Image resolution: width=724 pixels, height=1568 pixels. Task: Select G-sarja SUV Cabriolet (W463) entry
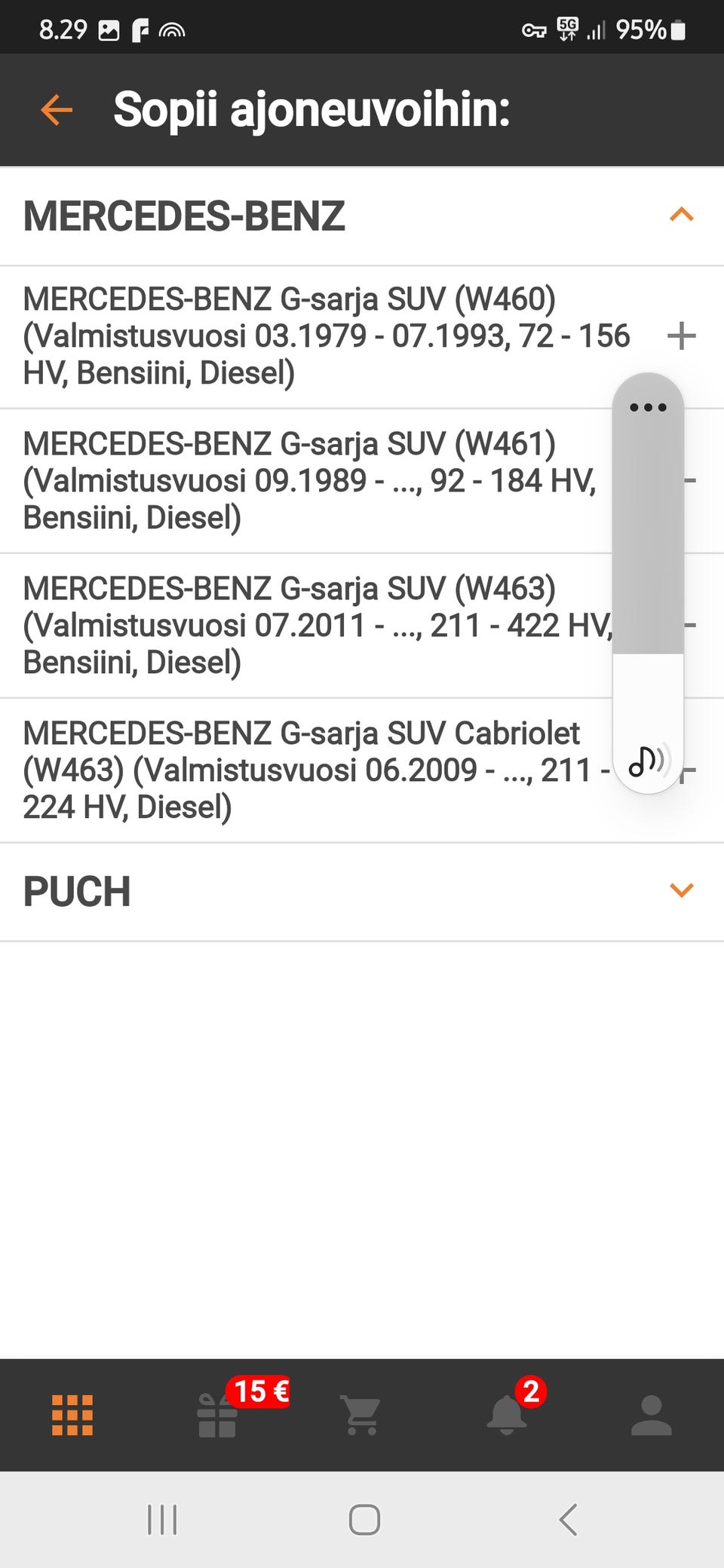click(309, 770)
